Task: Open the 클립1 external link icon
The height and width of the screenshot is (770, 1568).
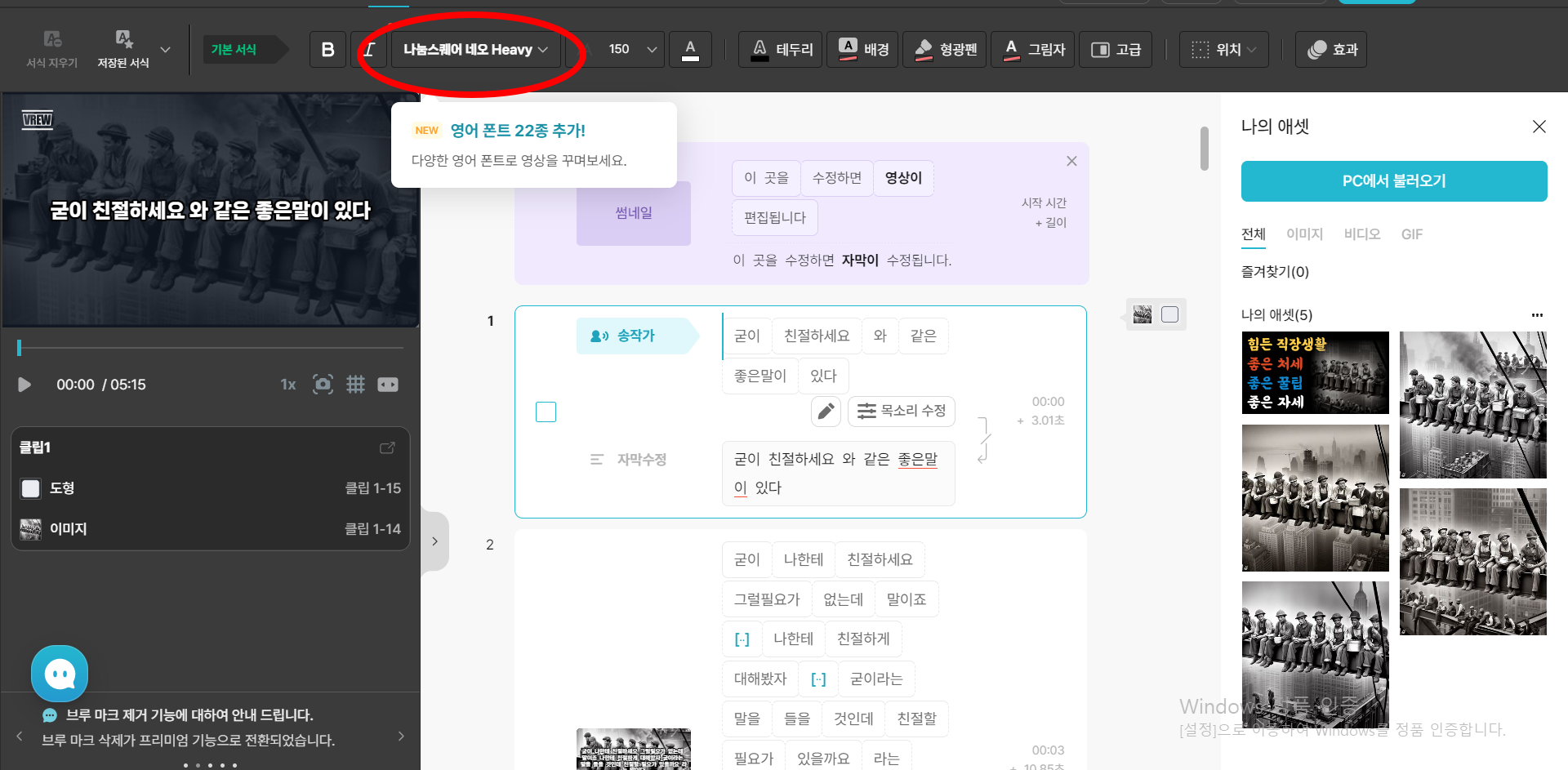Action: coord(388,447)
